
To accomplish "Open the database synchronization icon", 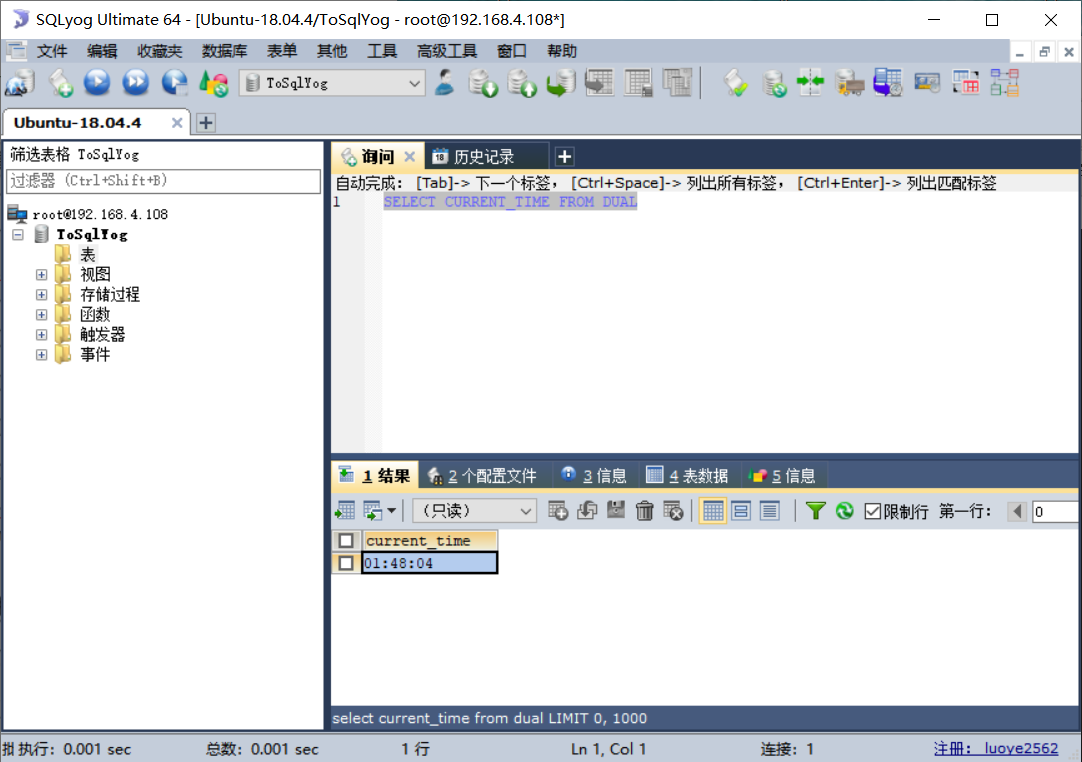I will (x=774, y=84).
